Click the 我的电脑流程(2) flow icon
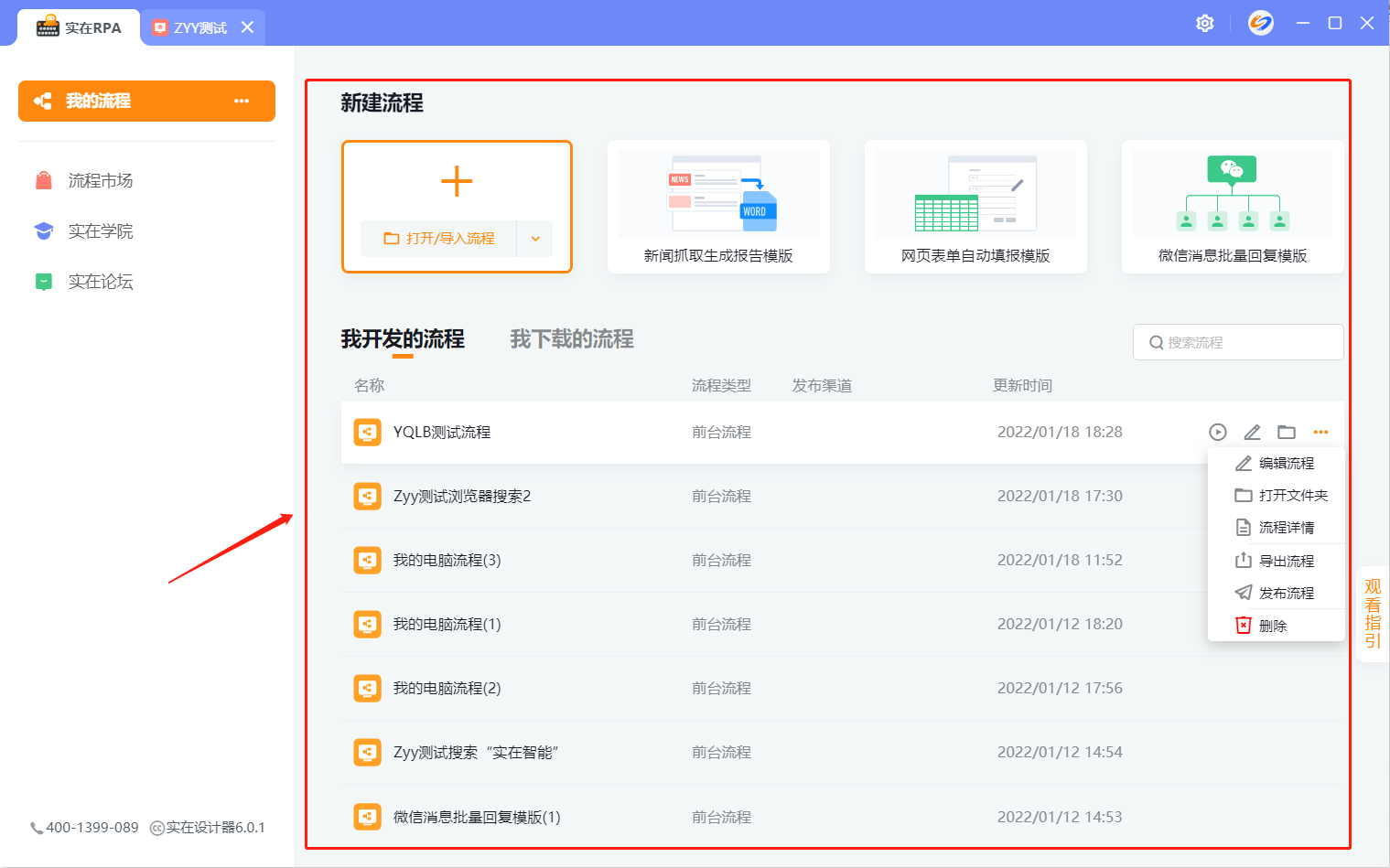 367,688
